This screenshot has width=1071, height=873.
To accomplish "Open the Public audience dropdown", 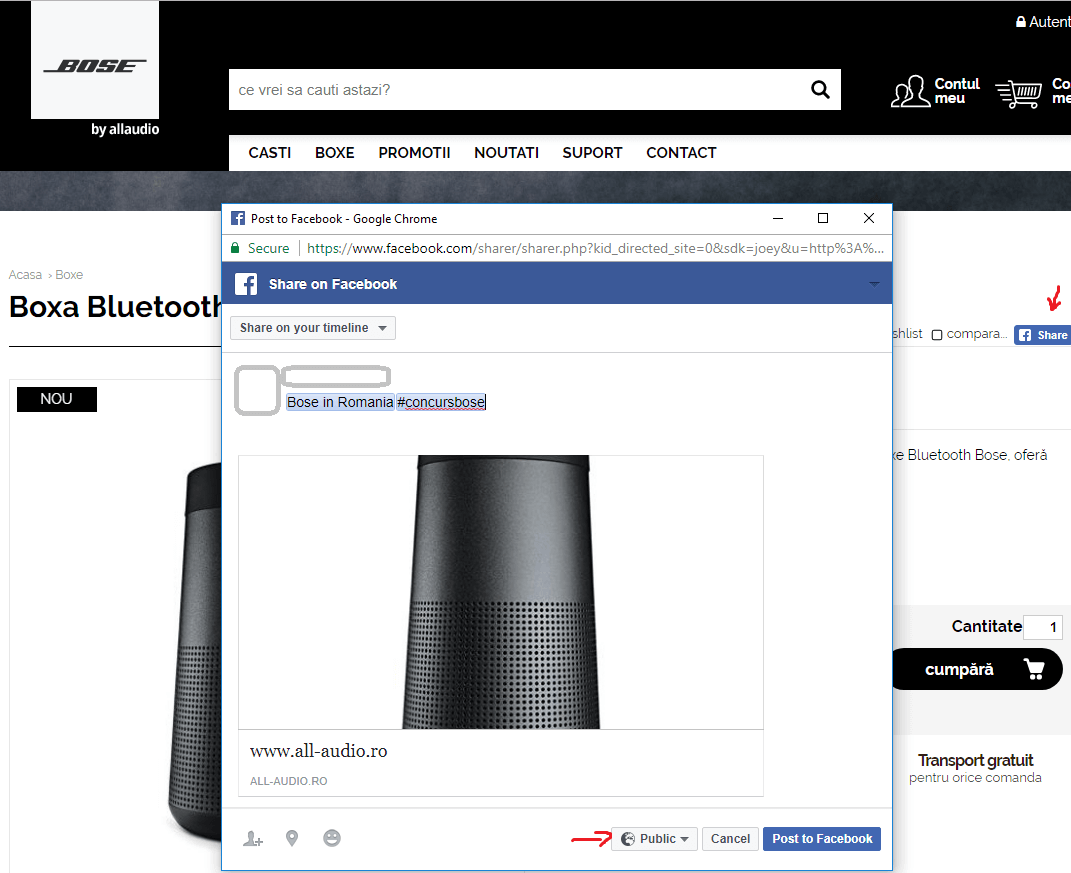I will [x=655, y=839].
